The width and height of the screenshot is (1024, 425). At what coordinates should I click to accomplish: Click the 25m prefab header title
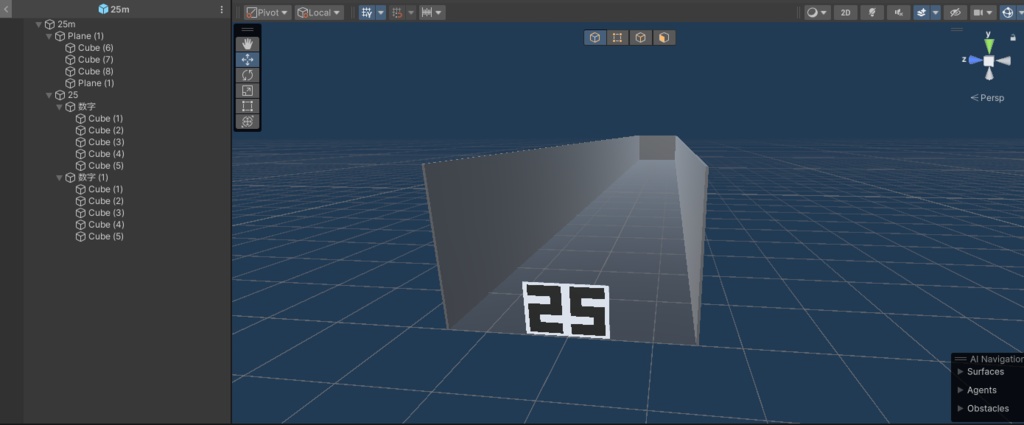pos(114,9)
